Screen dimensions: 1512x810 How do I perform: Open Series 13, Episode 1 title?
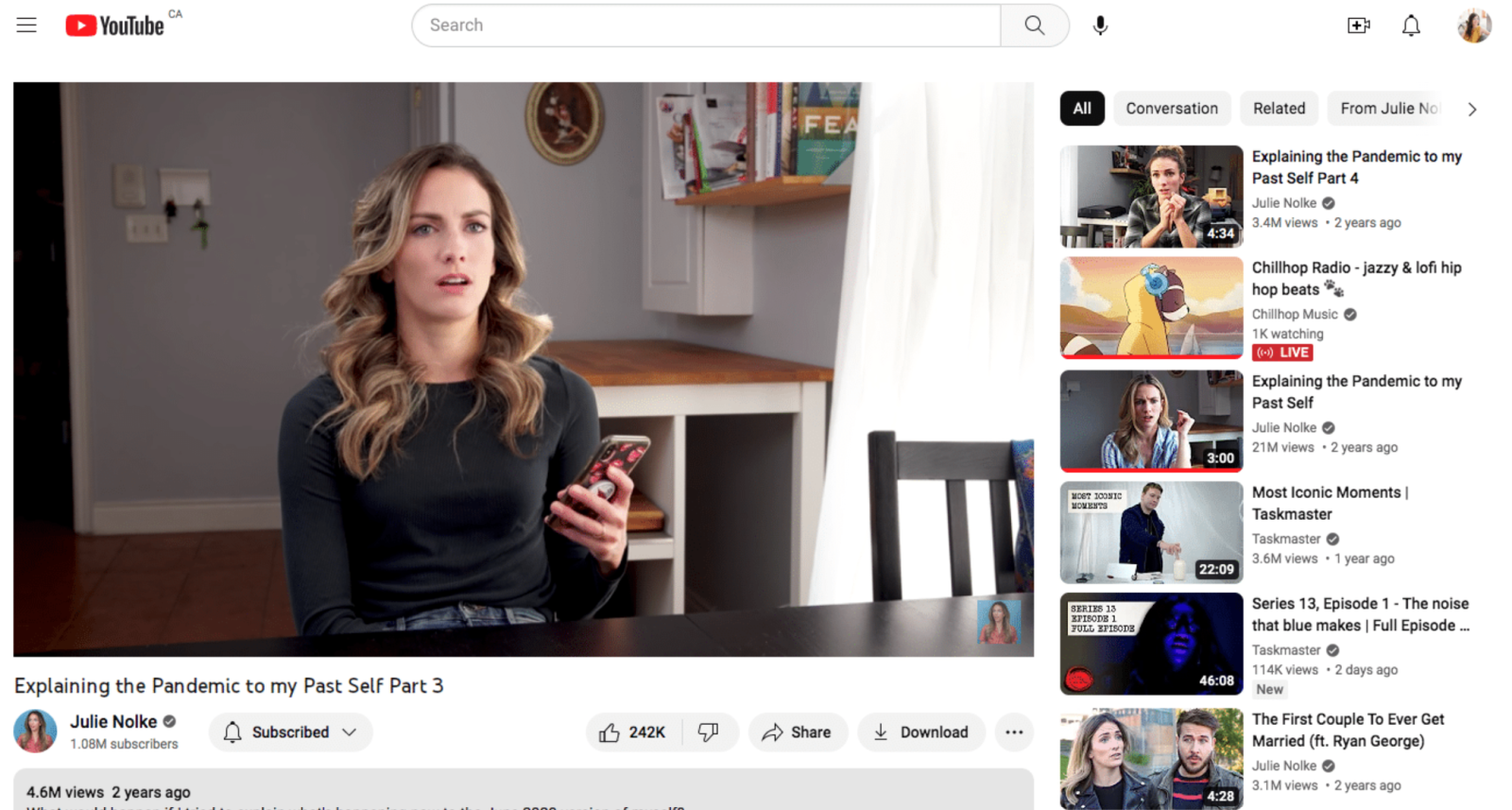(1361, 614)
